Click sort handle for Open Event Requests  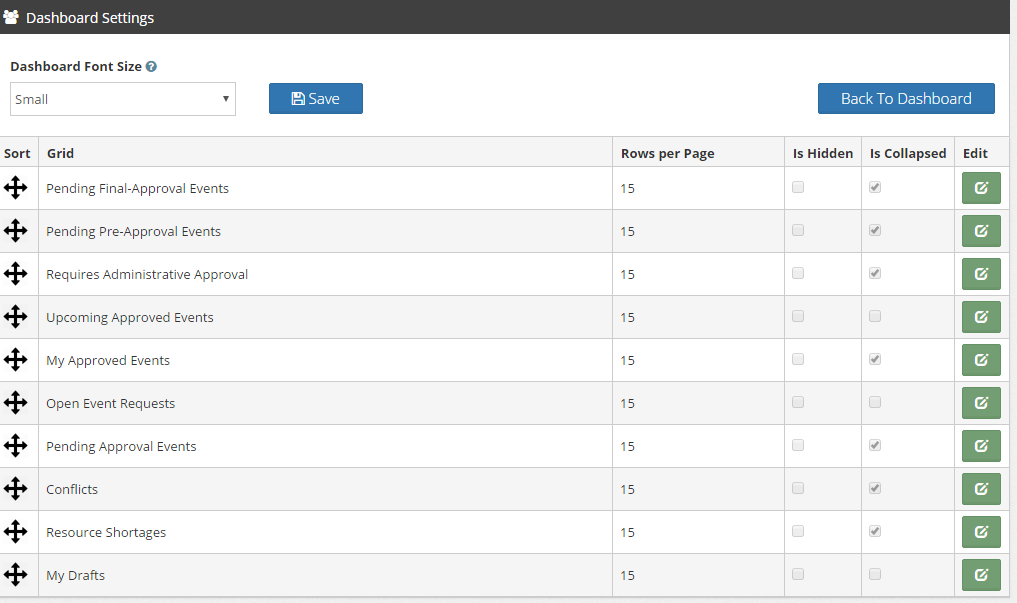(x=16, y=403)
